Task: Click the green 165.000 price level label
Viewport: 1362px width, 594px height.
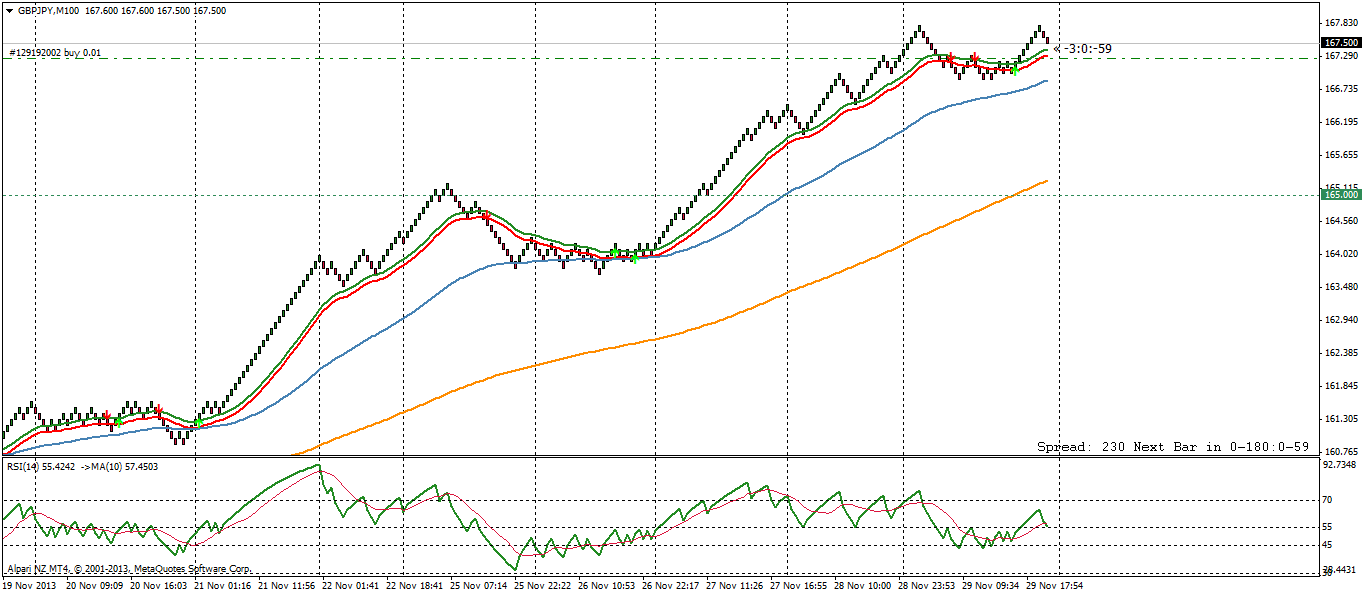Action: pos(1340,195)
